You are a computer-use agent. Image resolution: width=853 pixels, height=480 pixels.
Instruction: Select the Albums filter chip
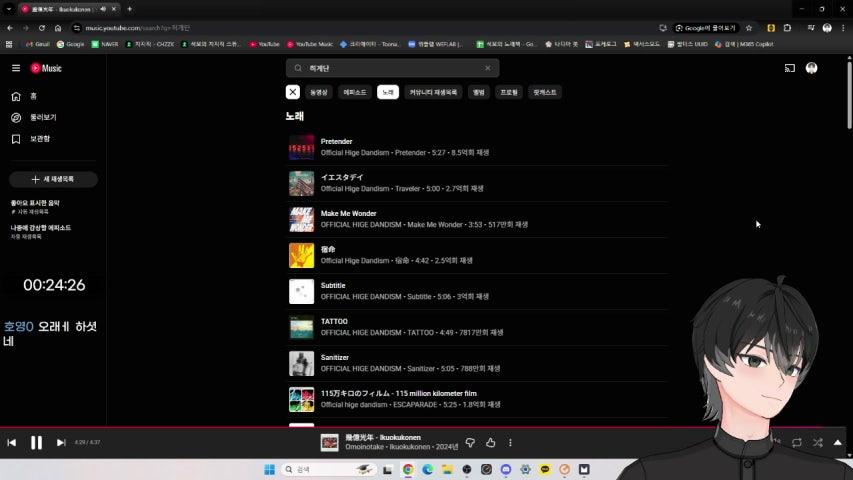tap(479, 92)
